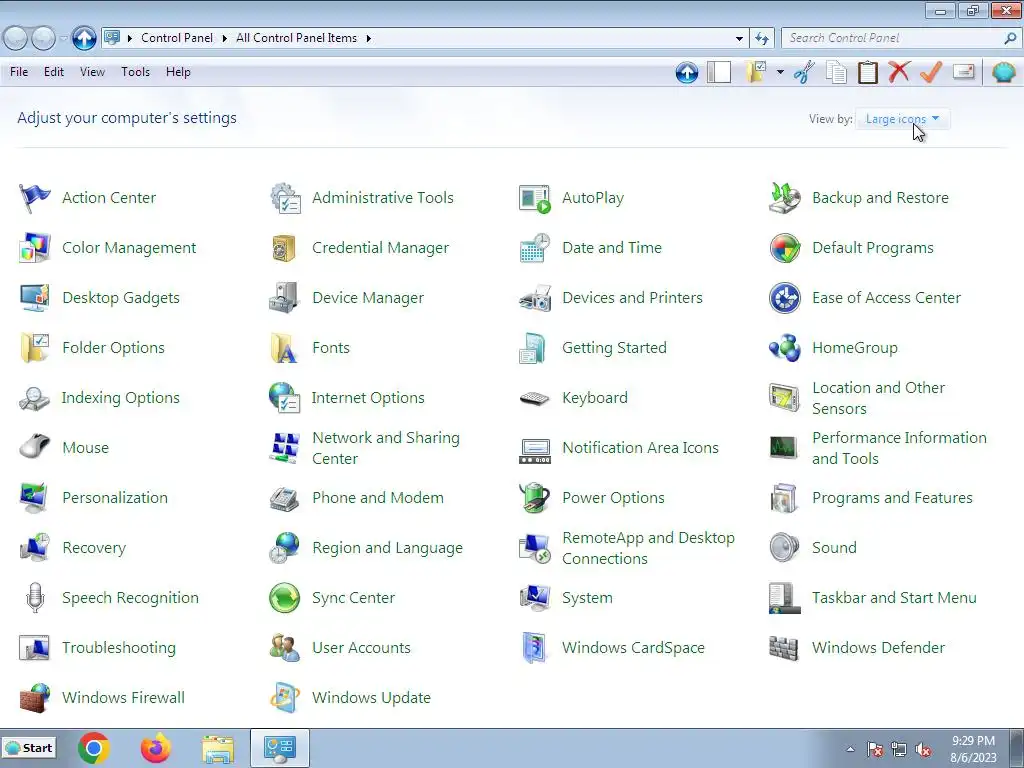Viewport: 1024px width, 768px height.
Task: Expand the folder views toolbar dropdown arrow
Action: click(x=780, y=72)
